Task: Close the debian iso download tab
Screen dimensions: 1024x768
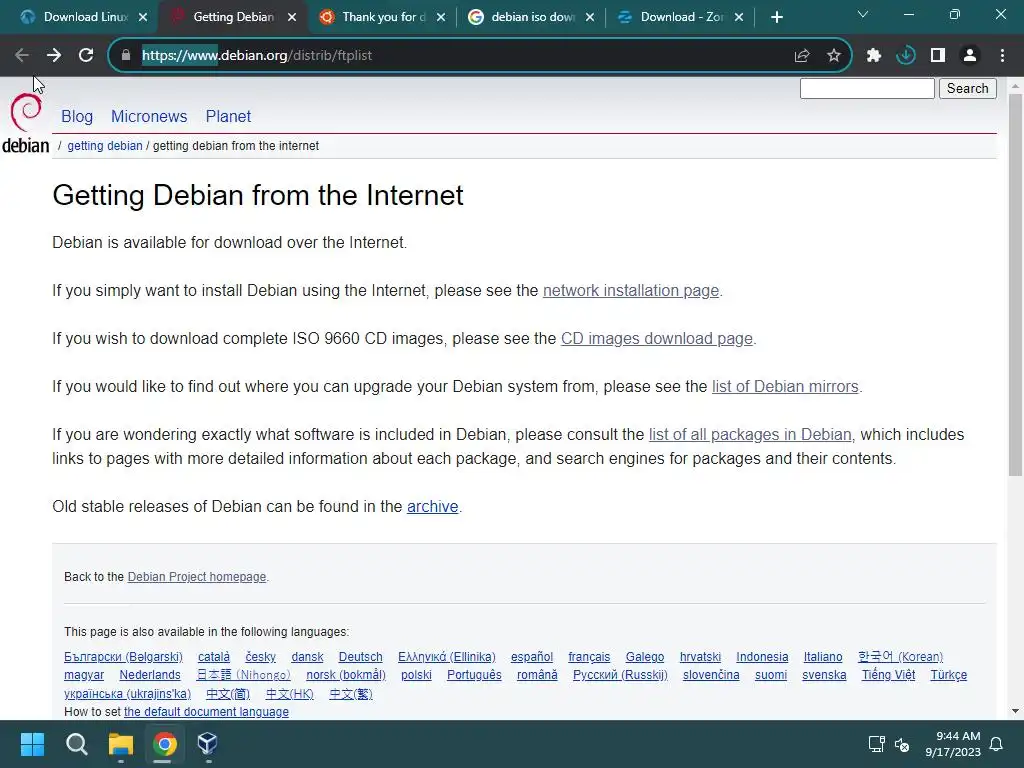Action: point(590,17)
